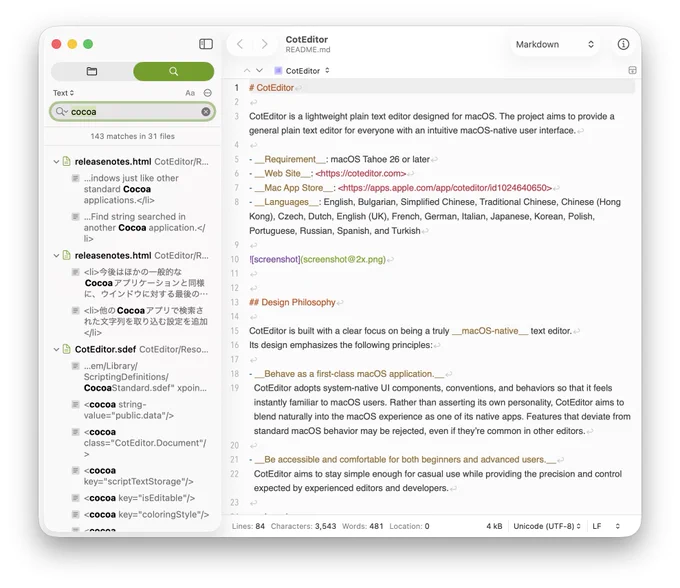Click the Lines: 84 status entry
The image size is (680, 588).
pos(248,526)
